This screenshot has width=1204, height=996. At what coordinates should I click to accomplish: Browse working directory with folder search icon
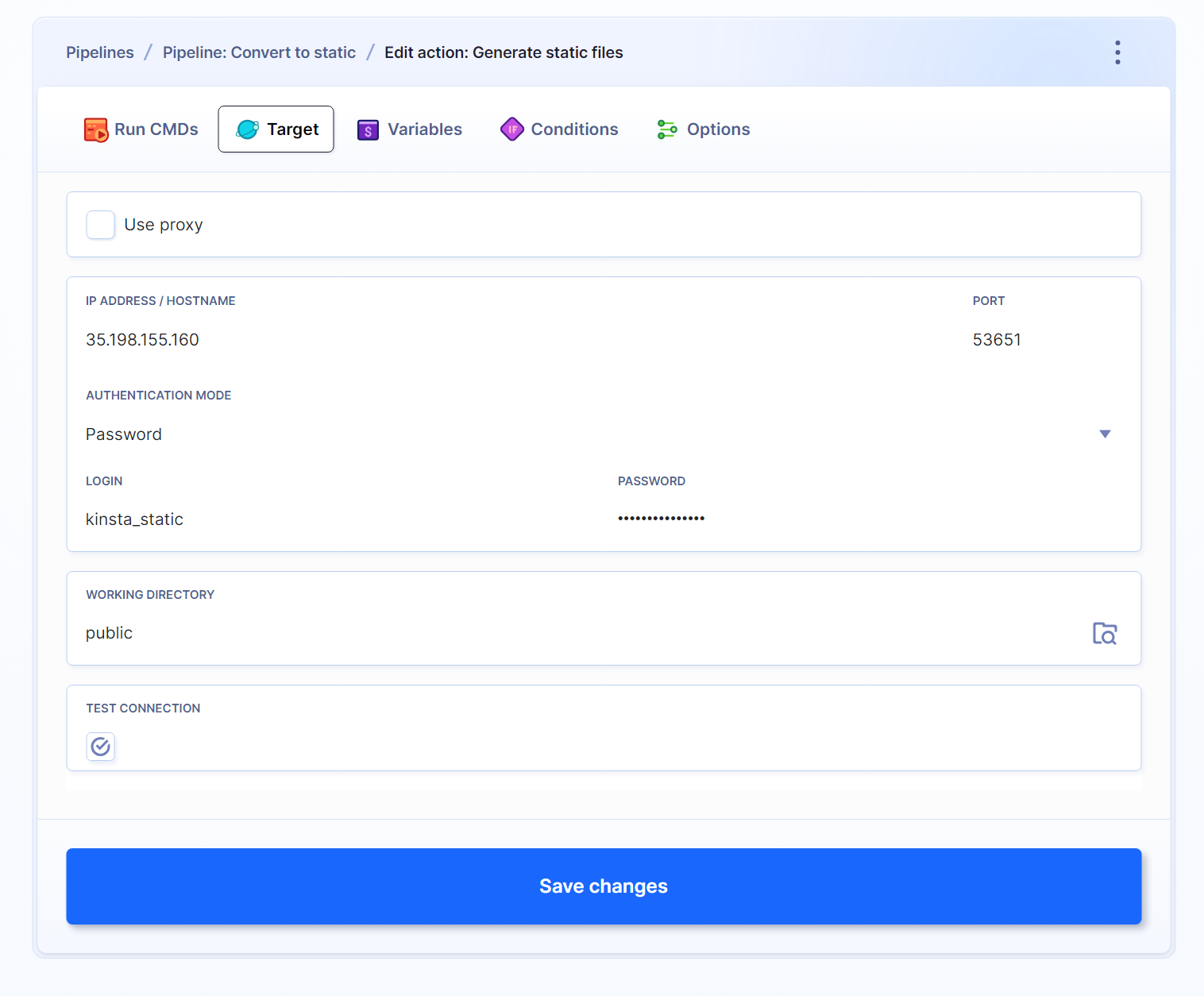(x=1104, y=633)
